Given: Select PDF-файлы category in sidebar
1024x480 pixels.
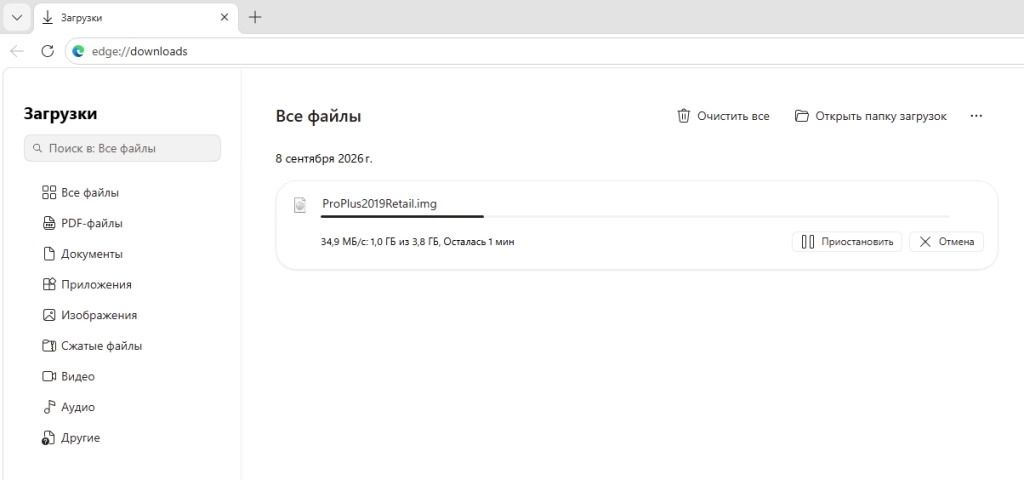Looking at the screenshot, I should 82,223.
